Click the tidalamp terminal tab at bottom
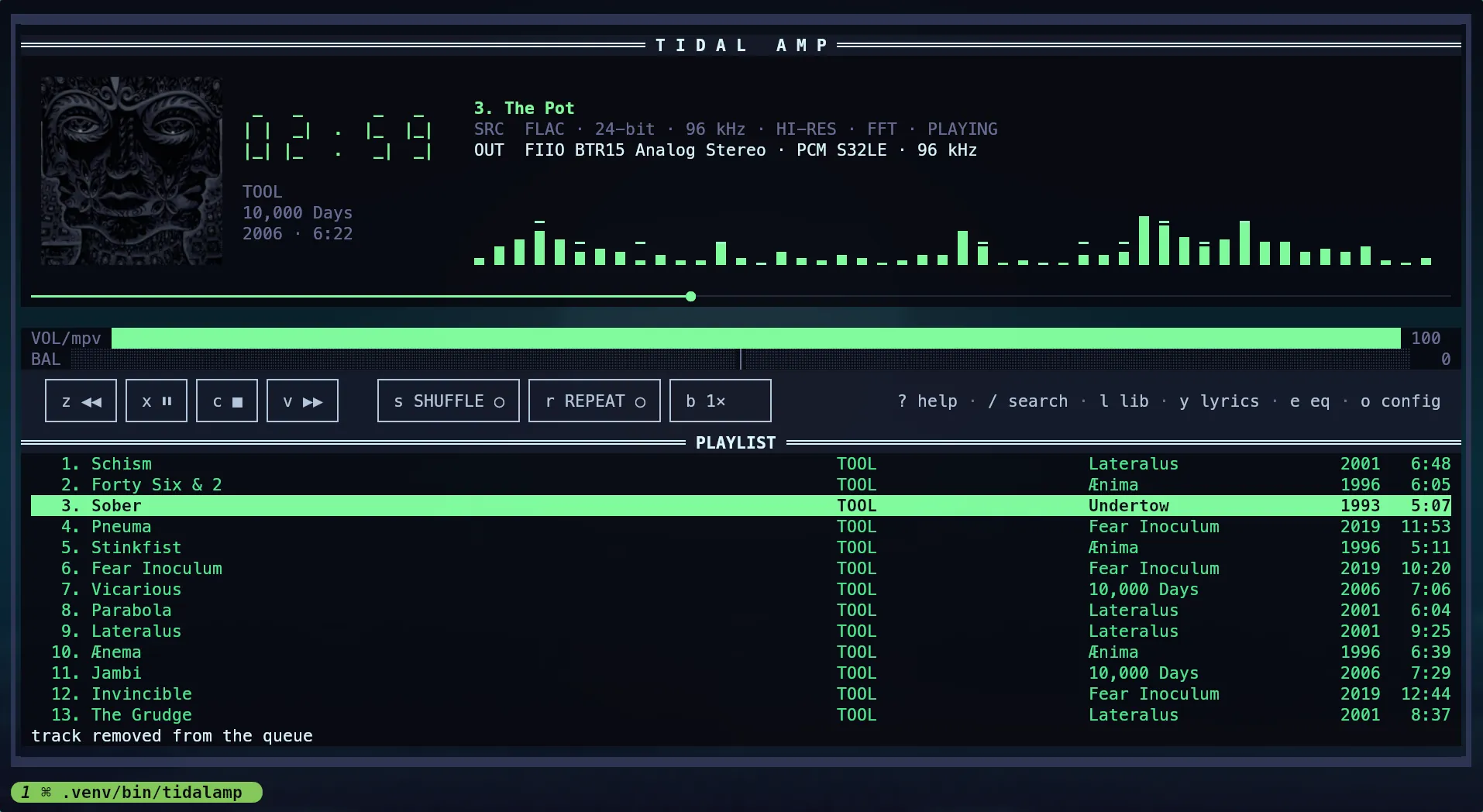This screenshot has width=1483, height=812. click(x=136, y=792)
